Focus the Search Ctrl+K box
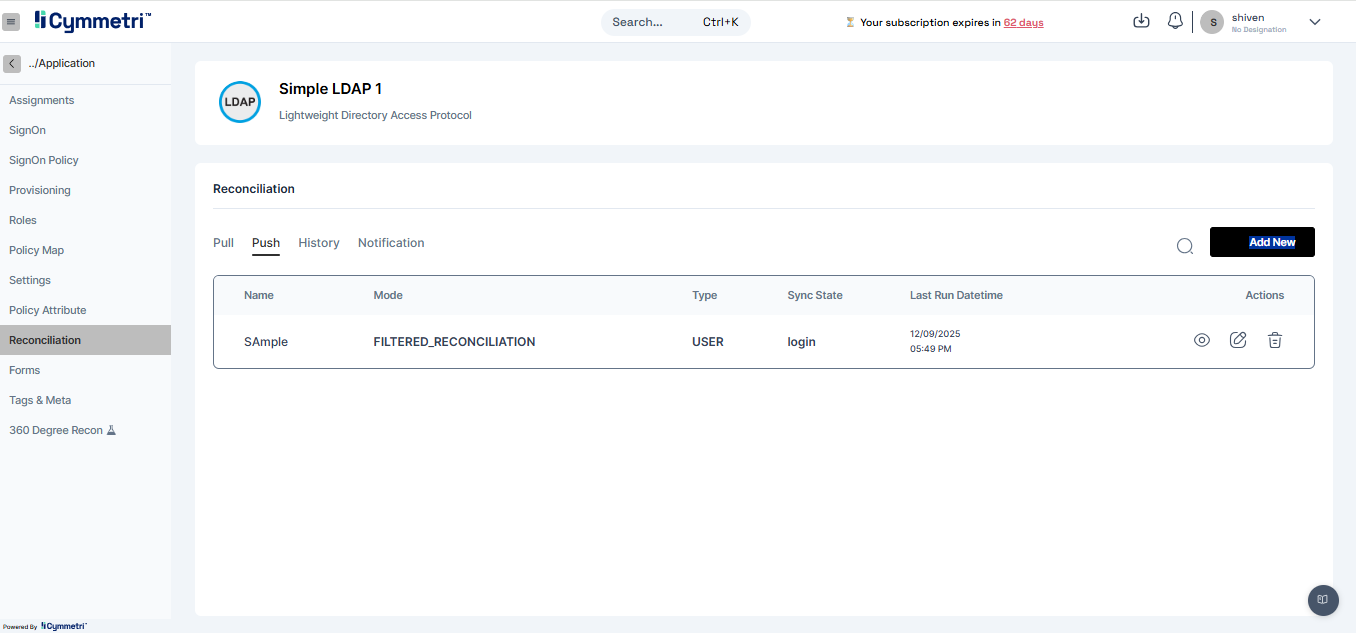The image size is (1356, 633). (x=676, y=22)
